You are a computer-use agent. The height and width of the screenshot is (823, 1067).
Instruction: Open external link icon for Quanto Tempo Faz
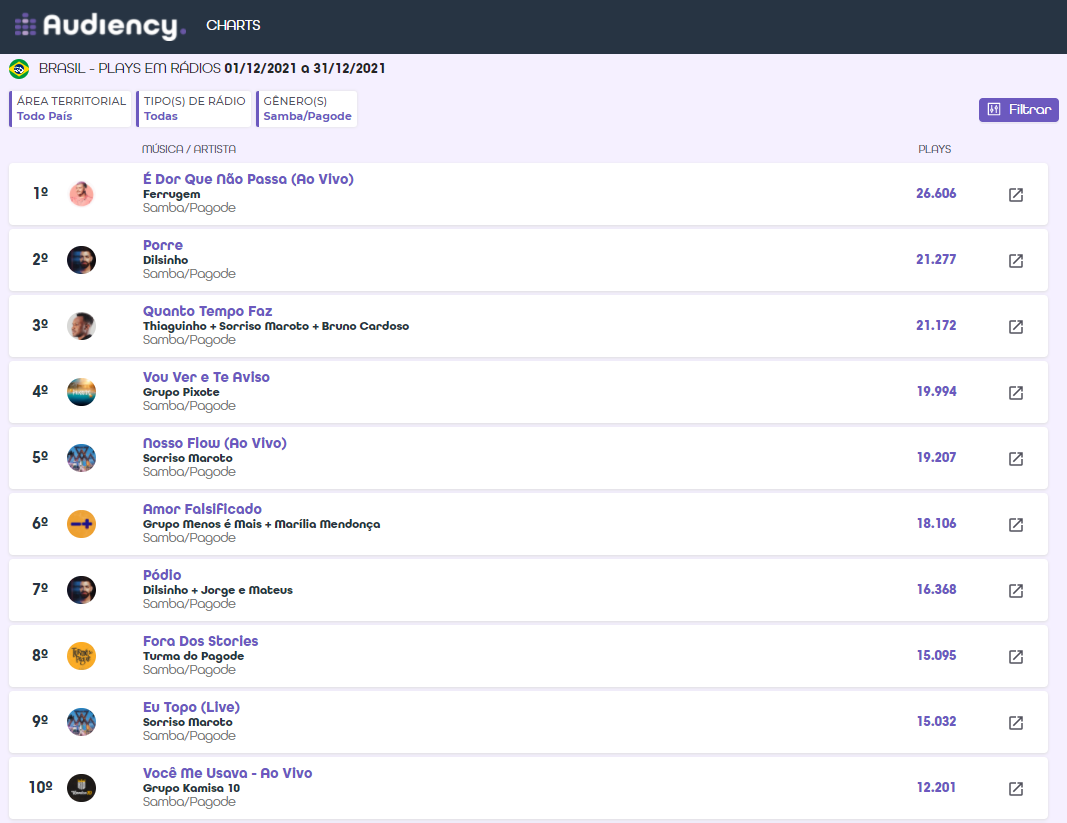tap(1015, 327)
